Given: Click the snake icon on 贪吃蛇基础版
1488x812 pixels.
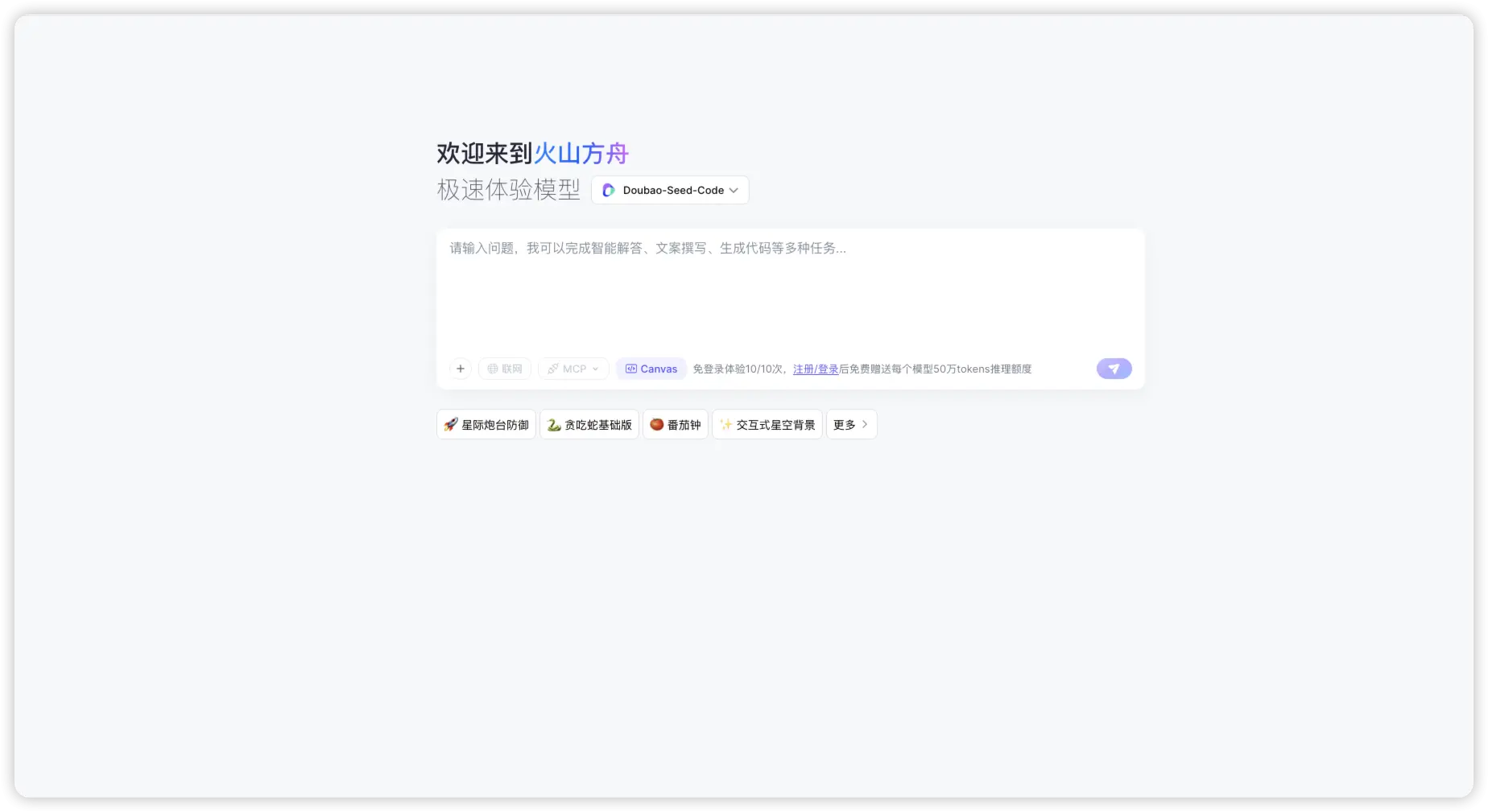Looking at the screenshot, I should point(554,424).
